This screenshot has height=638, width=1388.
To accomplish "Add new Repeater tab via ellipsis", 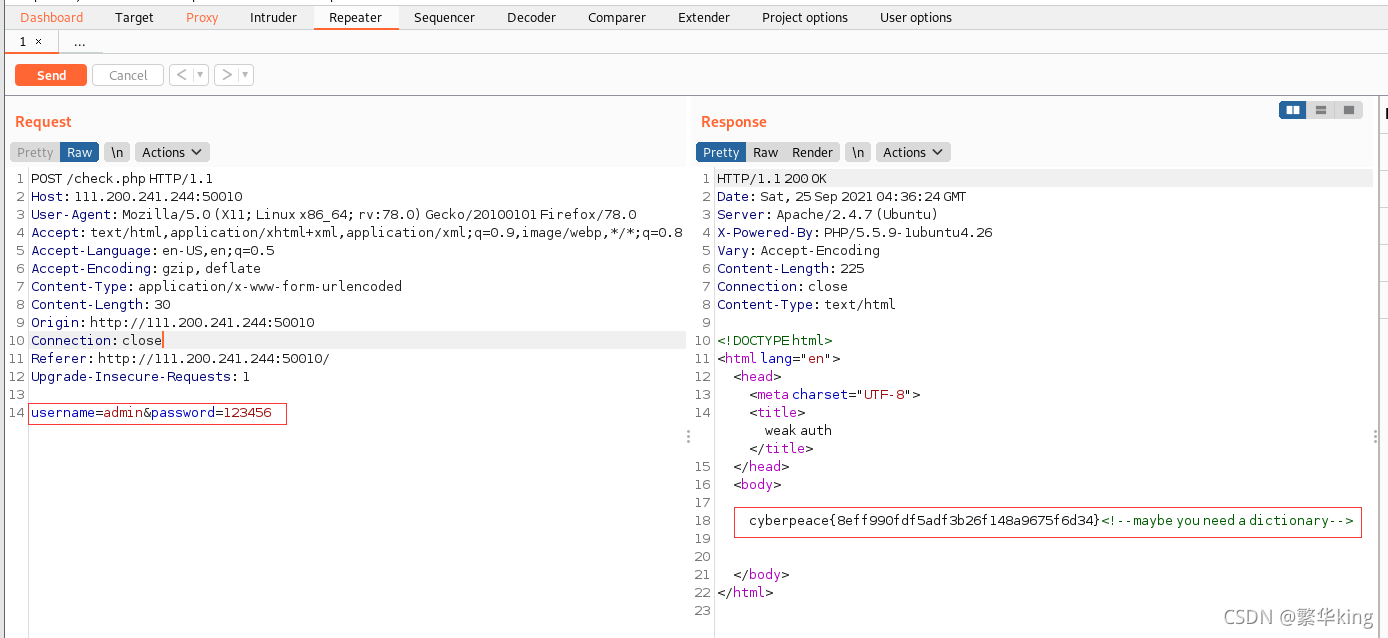I will click(x=80, y=42).
